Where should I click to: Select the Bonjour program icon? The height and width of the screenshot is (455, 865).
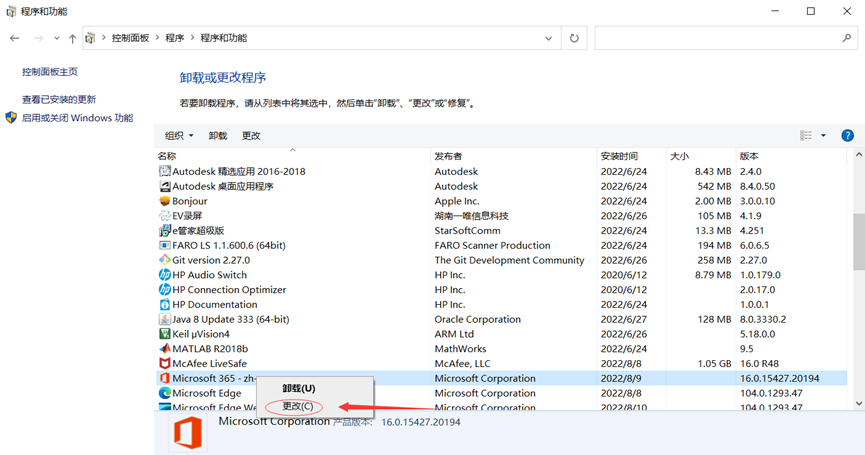(x=164, y=201)
